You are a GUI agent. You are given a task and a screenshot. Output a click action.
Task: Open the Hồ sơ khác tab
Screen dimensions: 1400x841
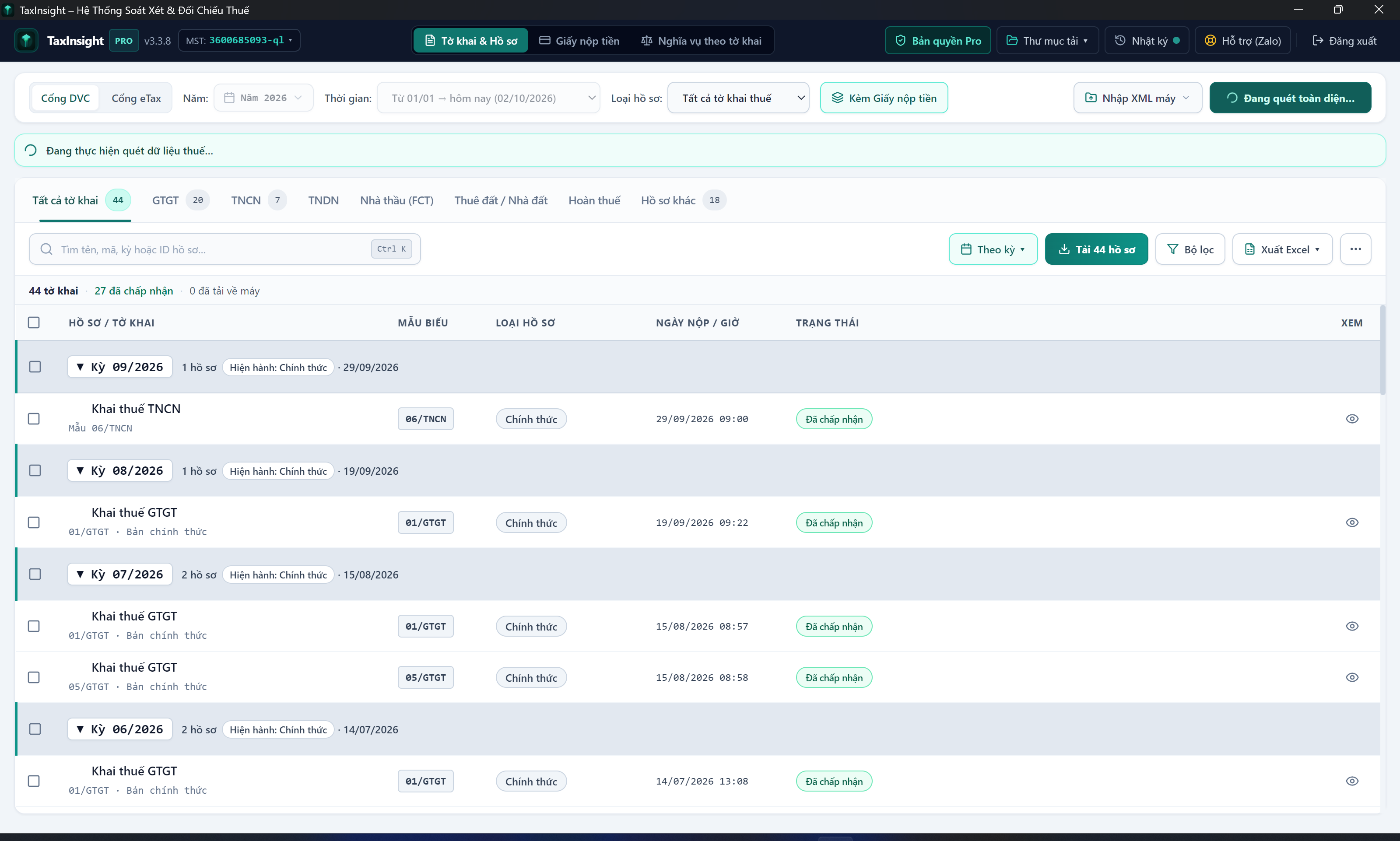(683, 200)
